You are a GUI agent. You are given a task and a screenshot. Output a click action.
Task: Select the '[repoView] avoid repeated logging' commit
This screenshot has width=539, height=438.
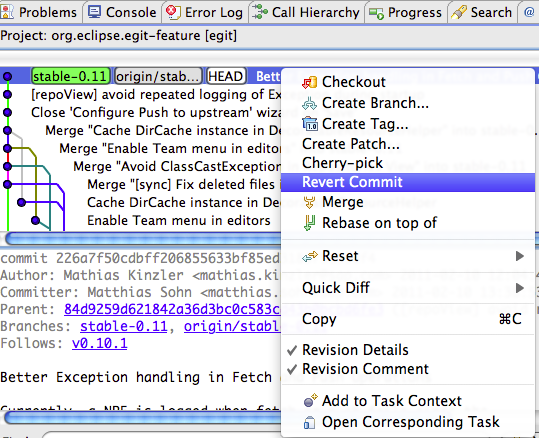[156, 95]
